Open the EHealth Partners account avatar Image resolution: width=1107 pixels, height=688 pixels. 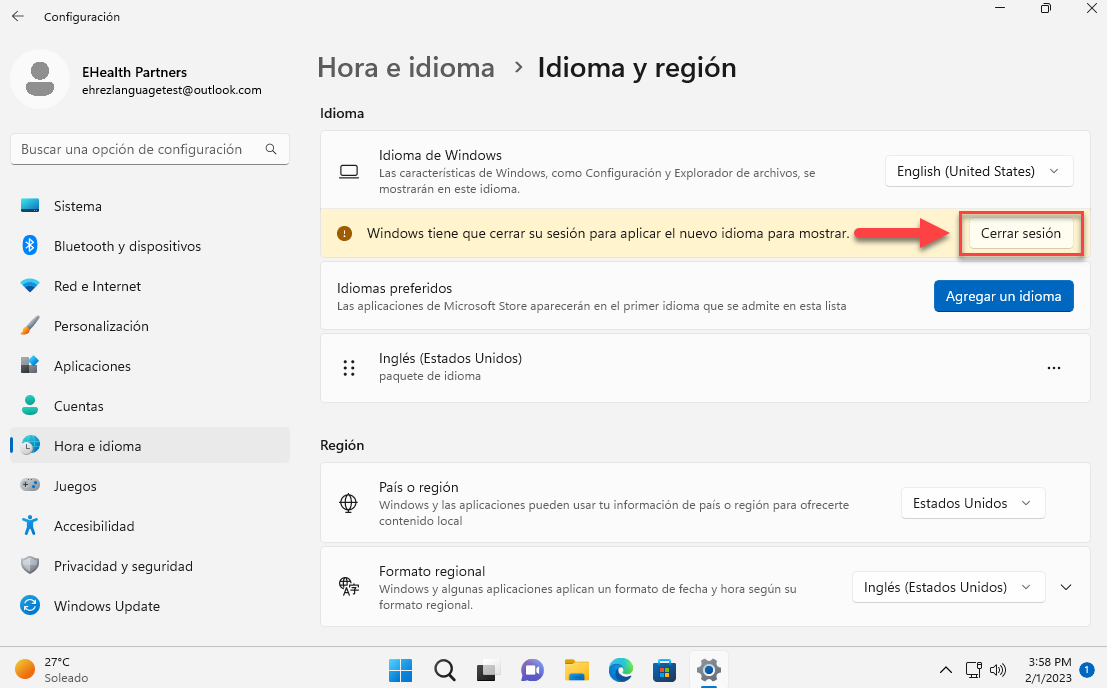40,79
